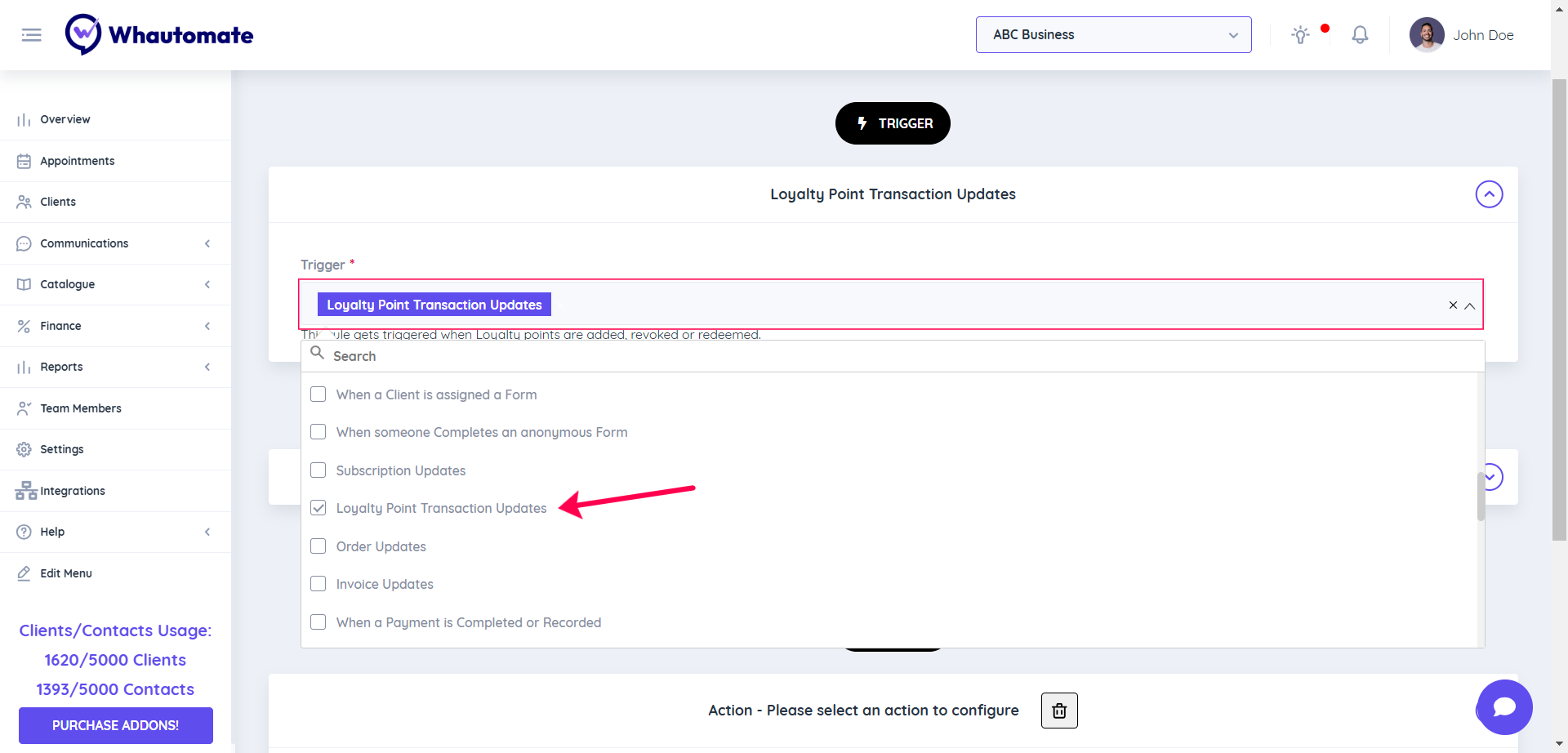1568x753 pixels.
Task: Go to Team Members page
Action: pos(81,408)
